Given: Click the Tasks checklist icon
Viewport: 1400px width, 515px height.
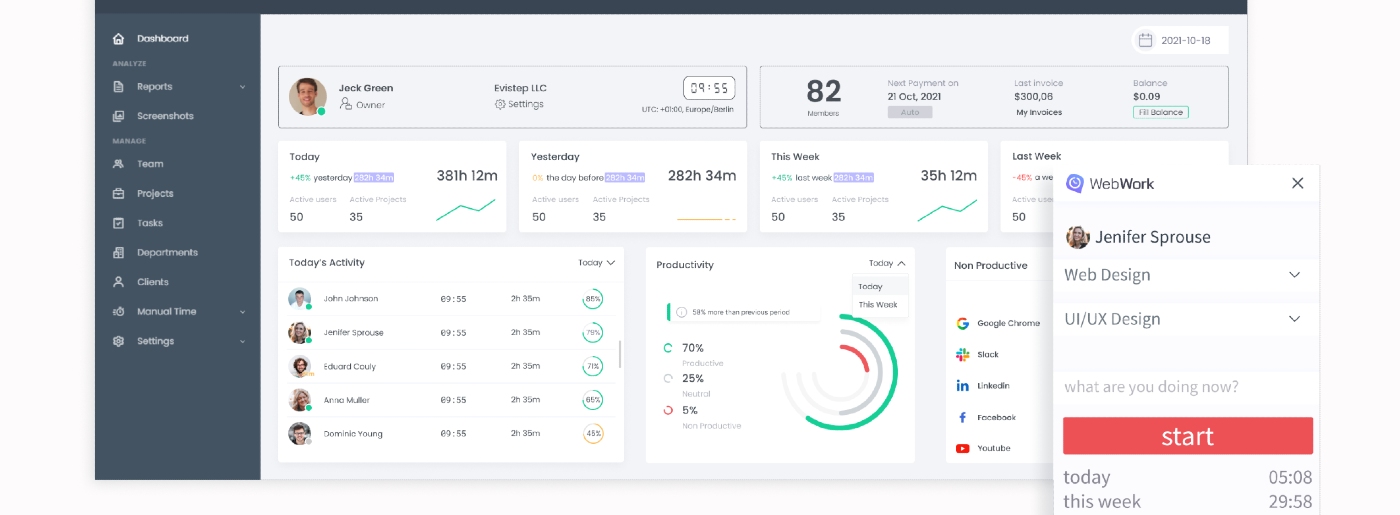Looking at the screenshot, I should [118, 223].
